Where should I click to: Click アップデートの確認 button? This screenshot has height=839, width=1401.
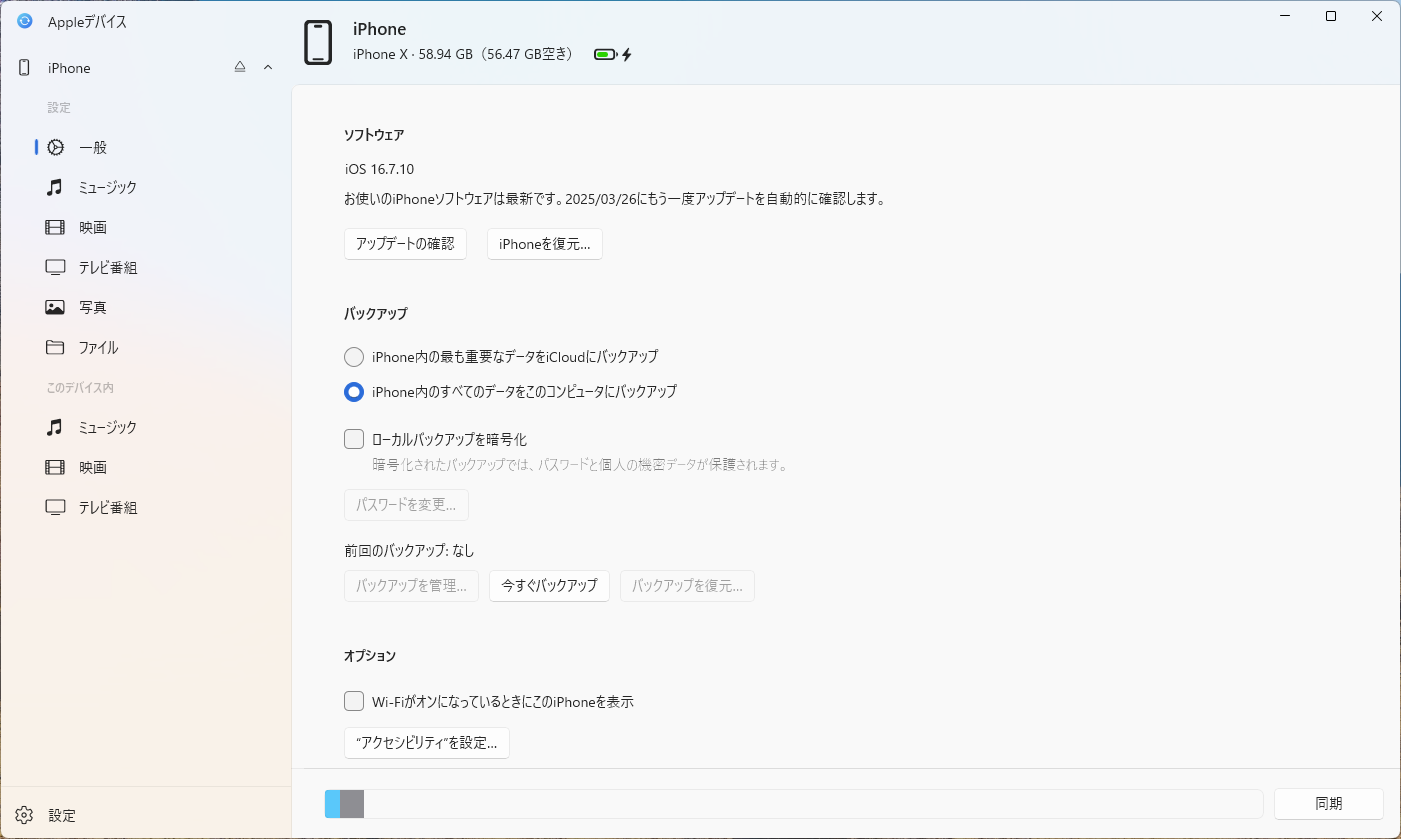pos(405,243)
